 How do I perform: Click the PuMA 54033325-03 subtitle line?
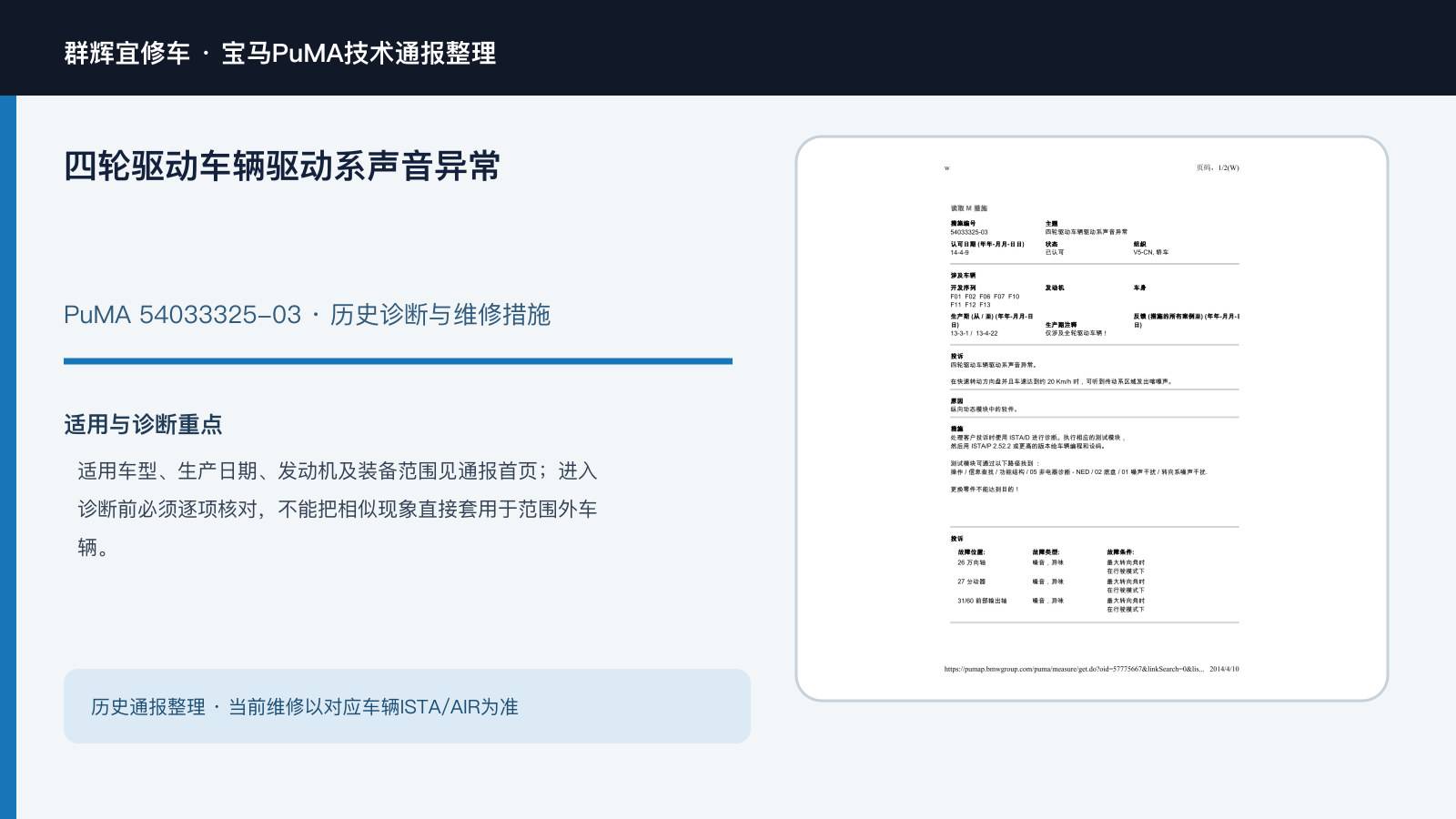tap(307, 315)
